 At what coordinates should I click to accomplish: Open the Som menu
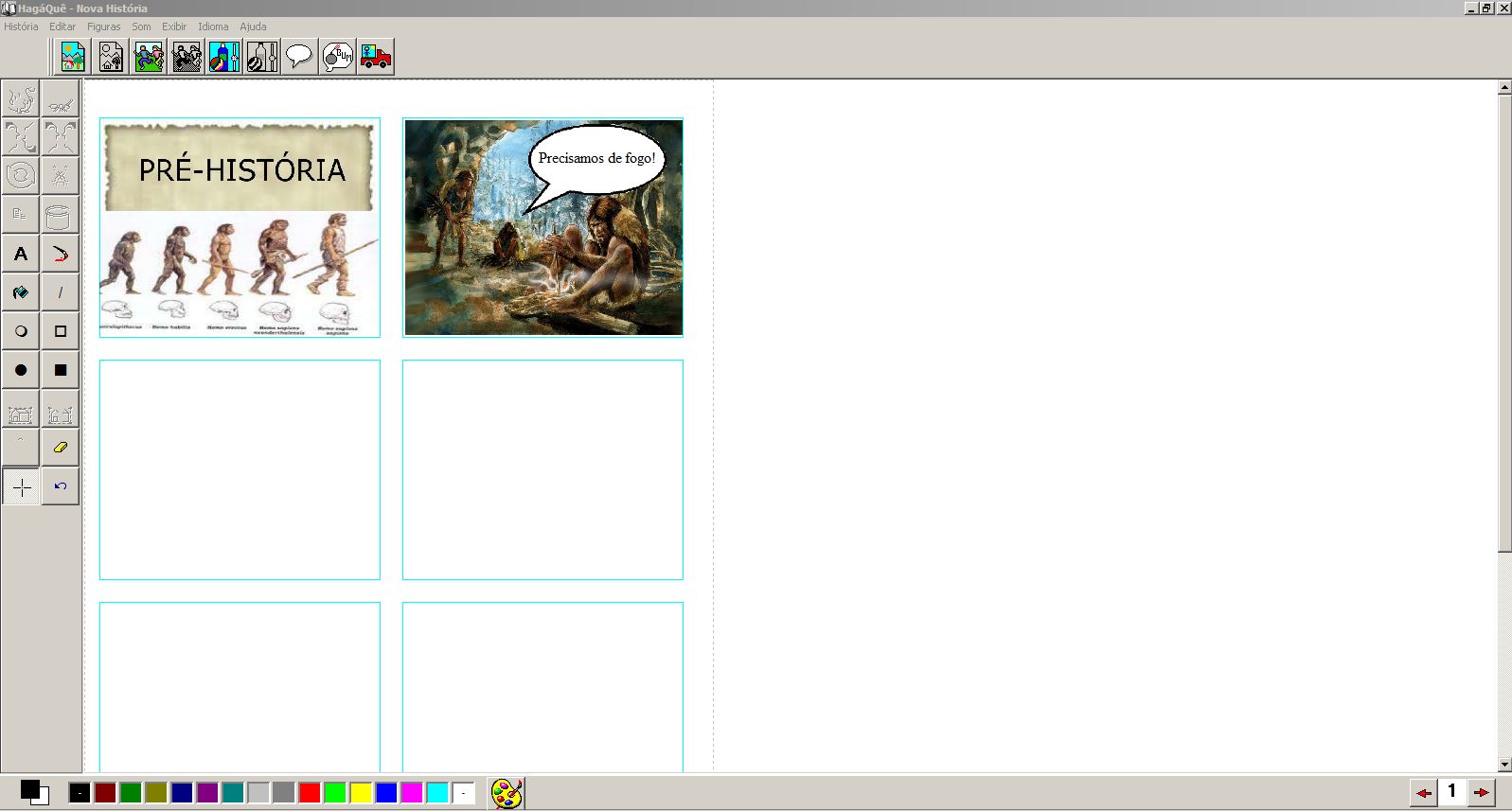(141, 26)
